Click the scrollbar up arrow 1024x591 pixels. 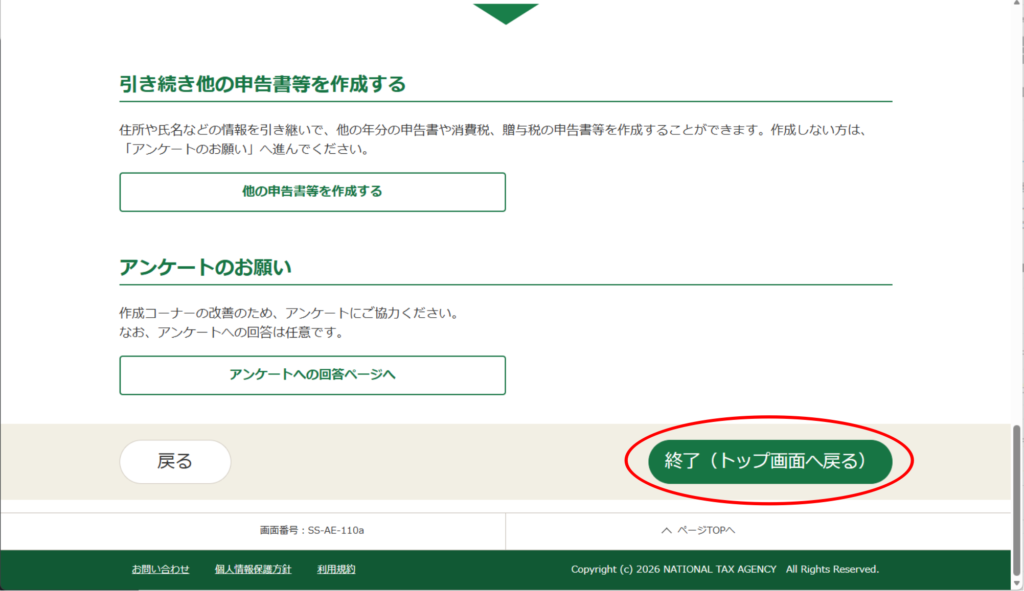1017,6
